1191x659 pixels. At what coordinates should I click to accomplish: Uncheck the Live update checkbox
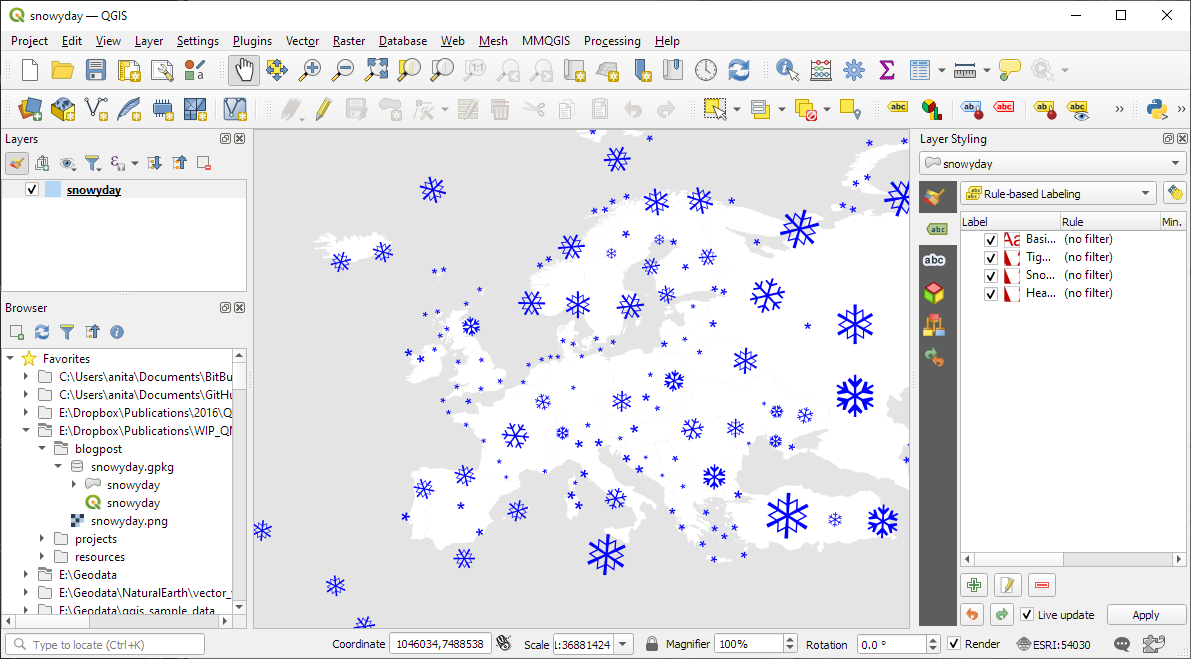coord(1027,615)
